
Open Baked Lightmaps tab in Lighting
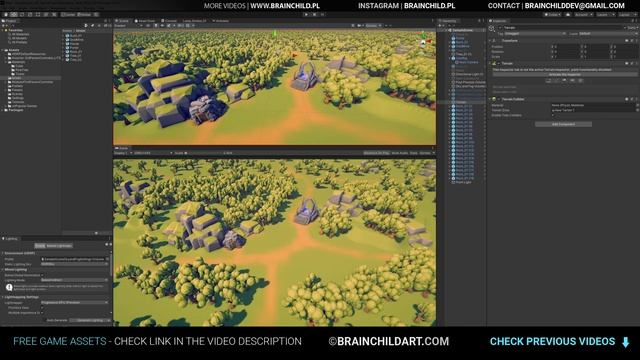pos(59,246)
